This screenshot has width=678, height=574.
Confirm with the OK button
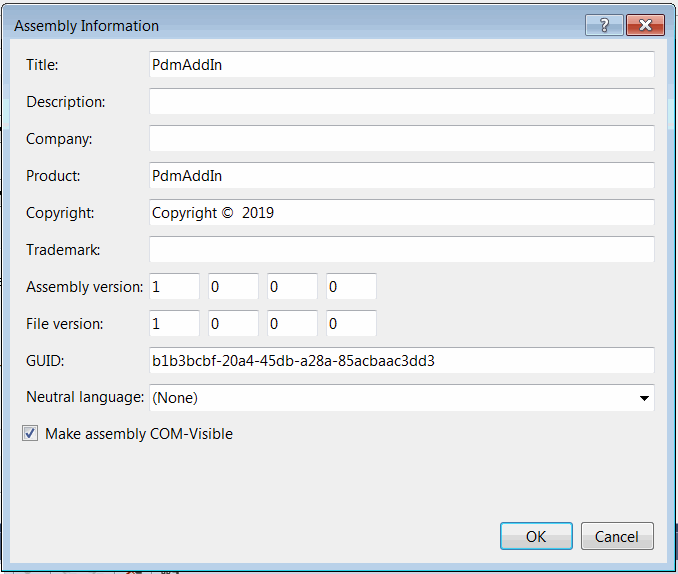(x=536, y=536)
